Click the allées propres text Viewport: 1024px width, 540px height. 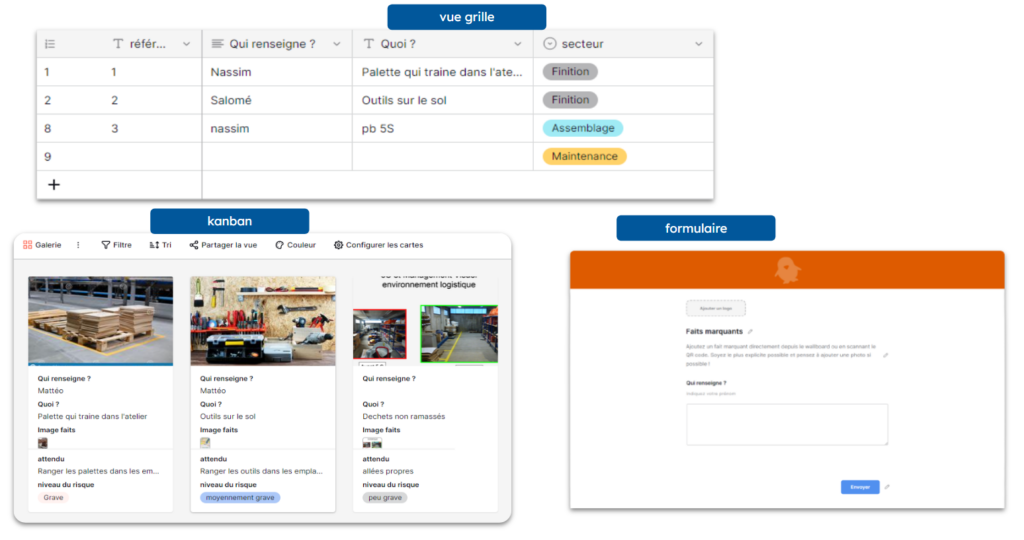[388, 471]
